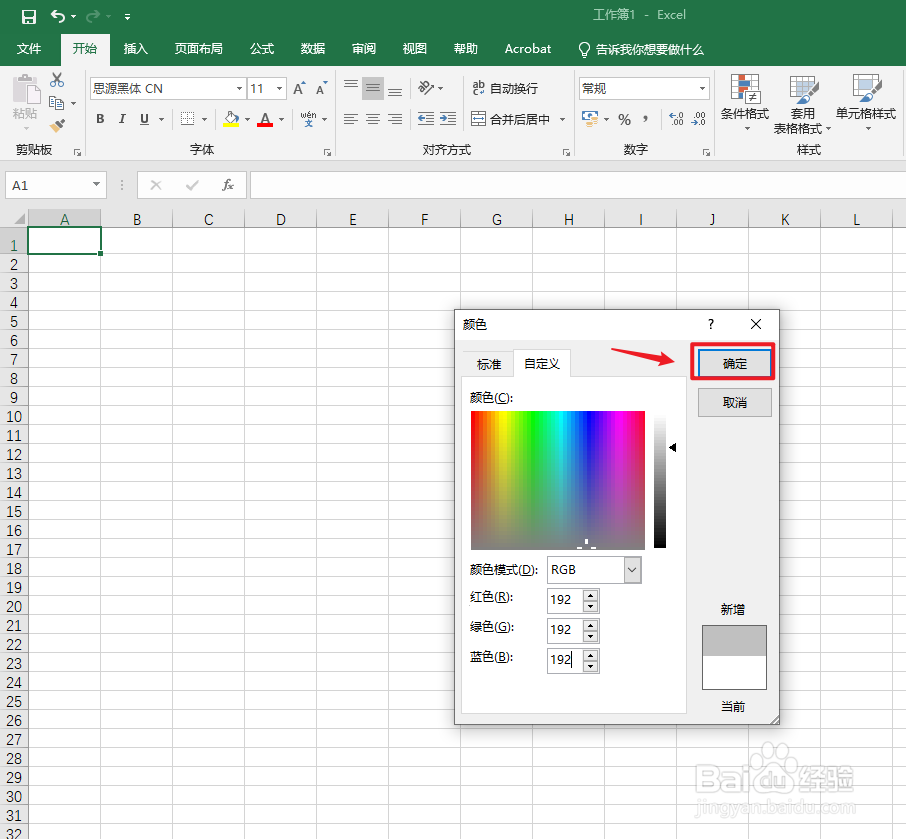Image resolution: width=906 pixels, height=839 pixels.
Task: Click the decrease indent icon
Action: [x=426, y=119]
